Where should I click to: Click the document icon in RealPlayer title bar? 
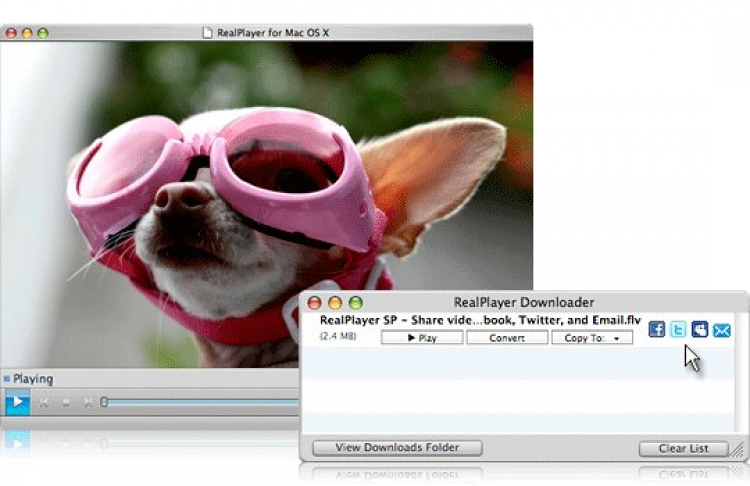click(x=207, y=33)
